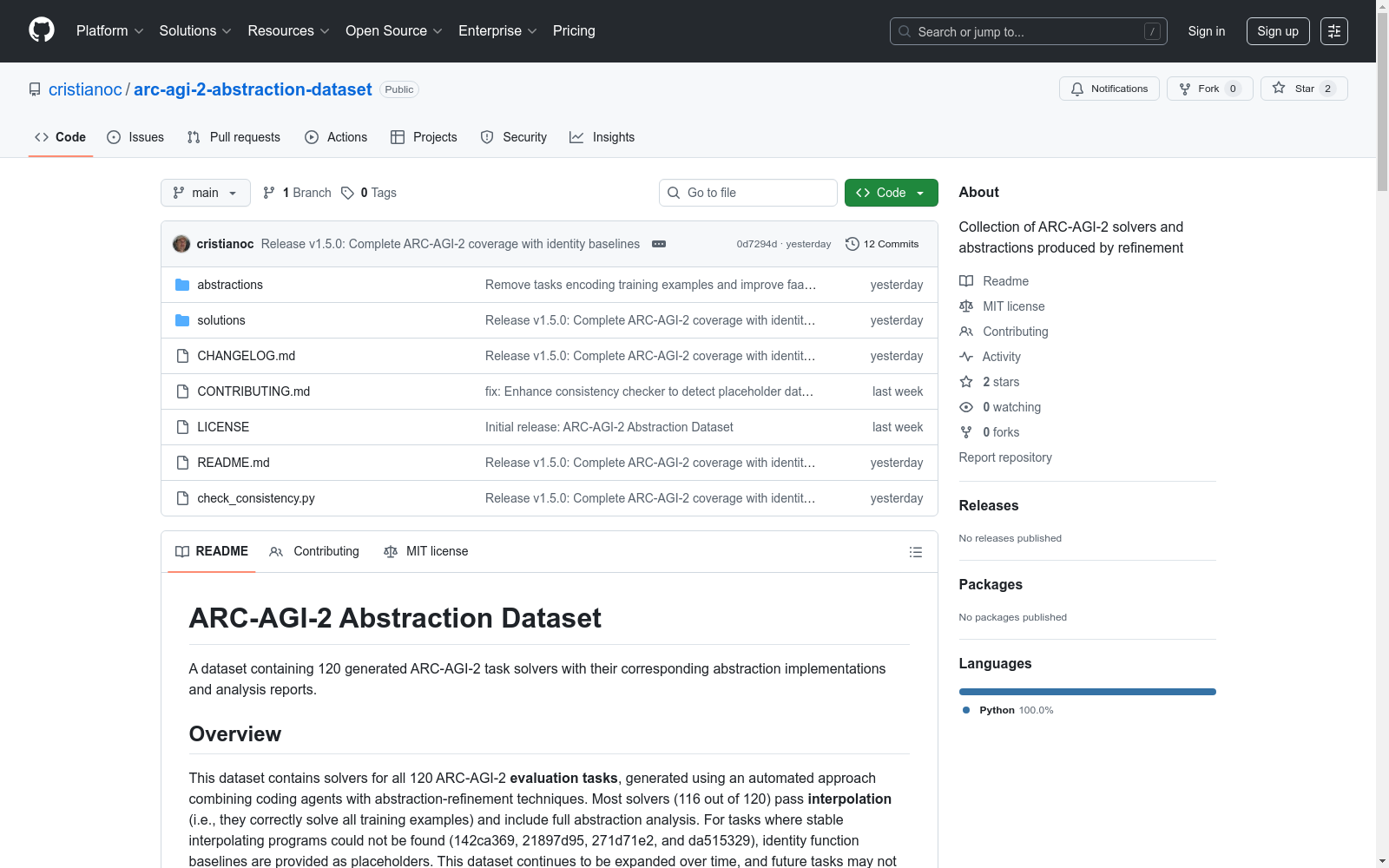This screenshot has width=1389, height=868.
Task: Click the GitHub logo icon
Action: point(42,30)
